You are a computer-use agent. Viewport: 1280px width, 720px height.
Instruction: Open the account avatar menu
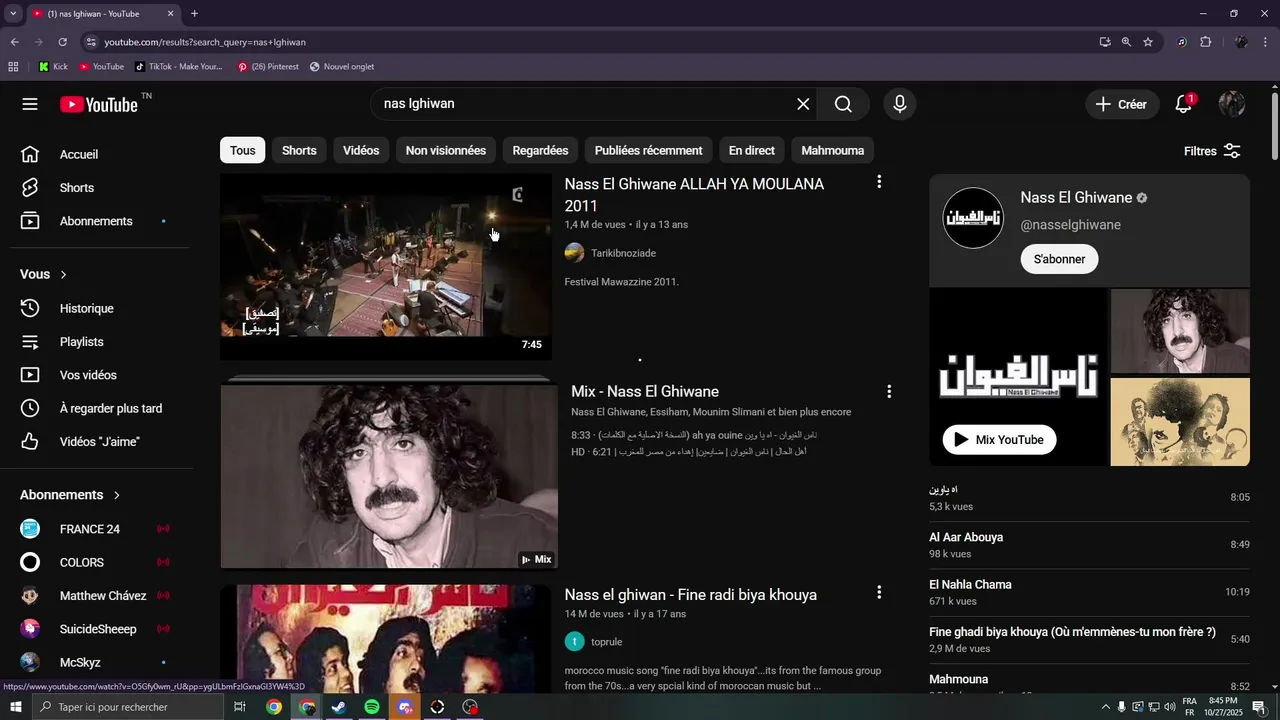point(1232,104)
